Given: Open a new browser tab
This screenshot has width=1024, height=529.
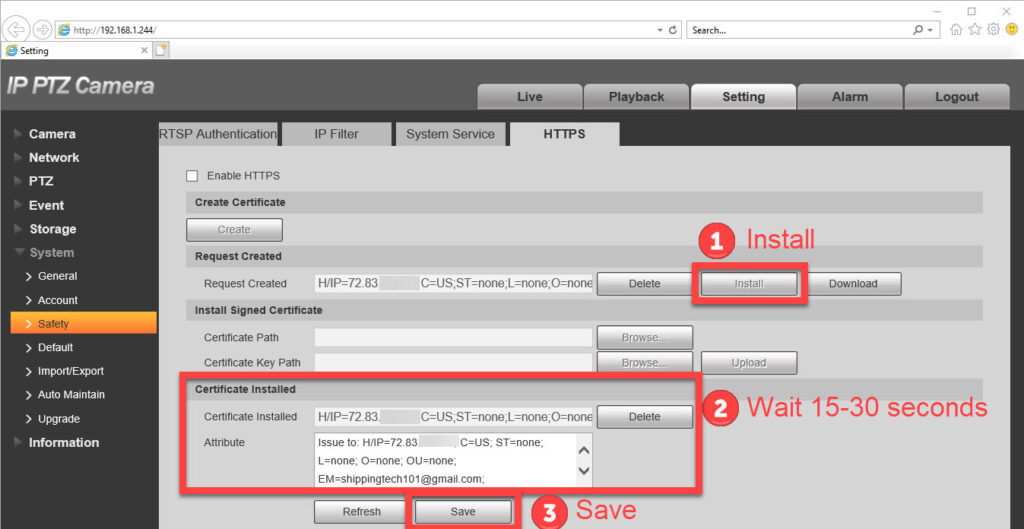Looking at the screenshot, I should click(161, 50).
